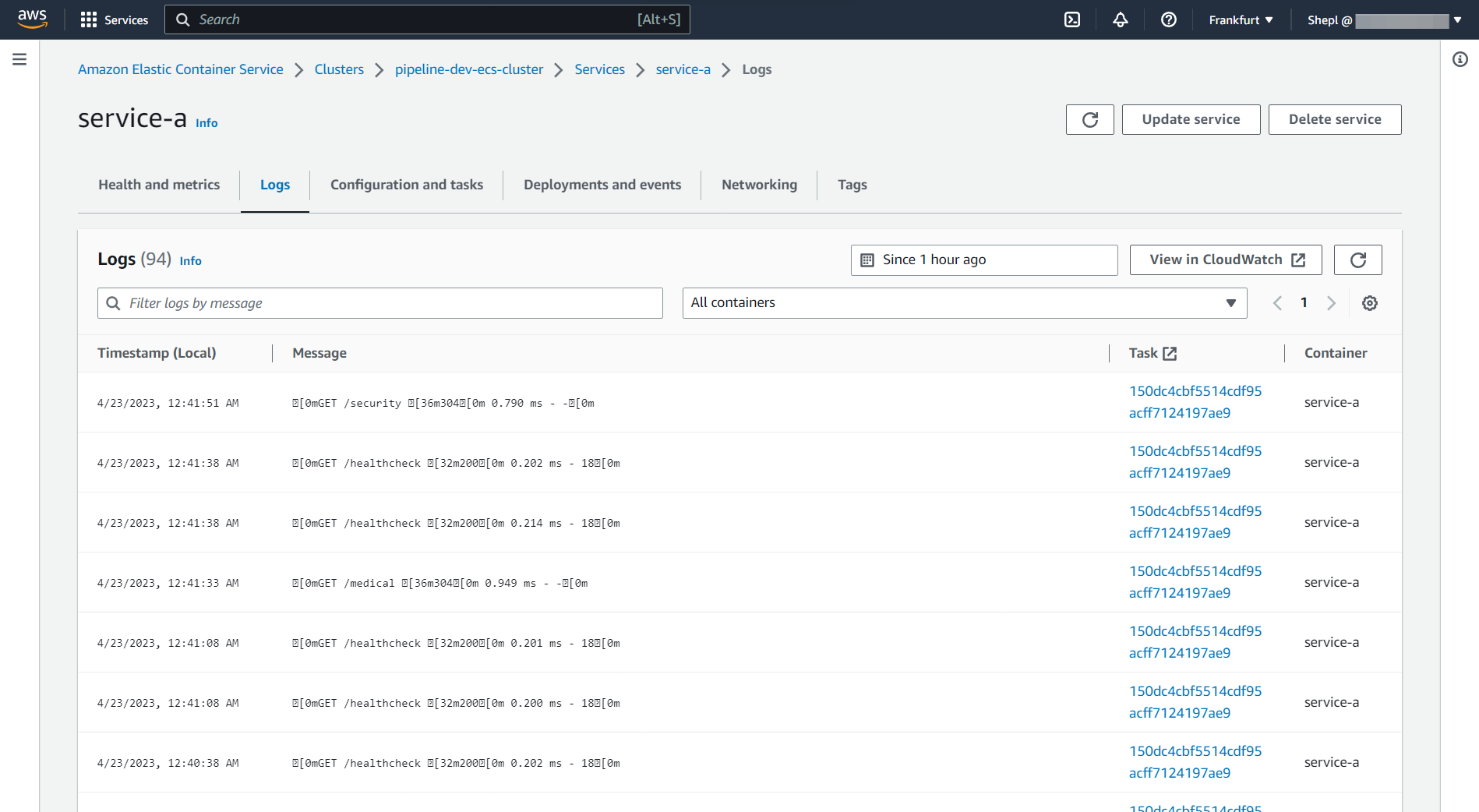Click the Message column header
This screenshot has height=812, width=1479.
coord(319,353)
